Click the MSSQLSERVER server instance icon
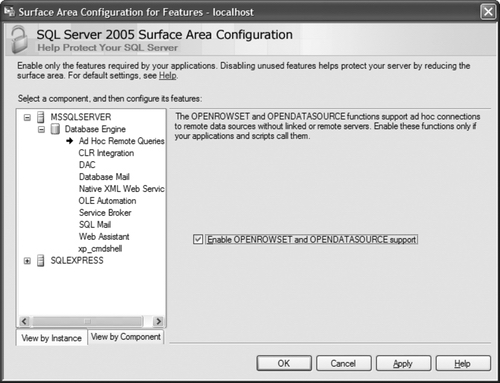The height and width of the screenshot is (383, 500). point(41,117)
